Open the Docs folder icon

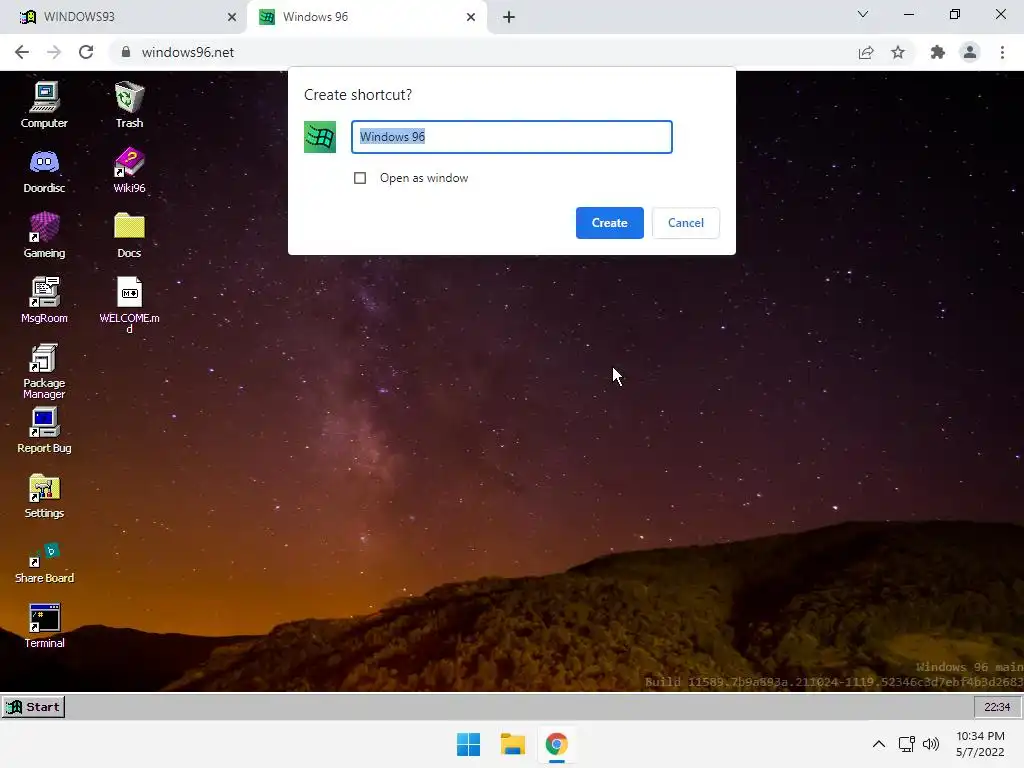click(129, 235)
